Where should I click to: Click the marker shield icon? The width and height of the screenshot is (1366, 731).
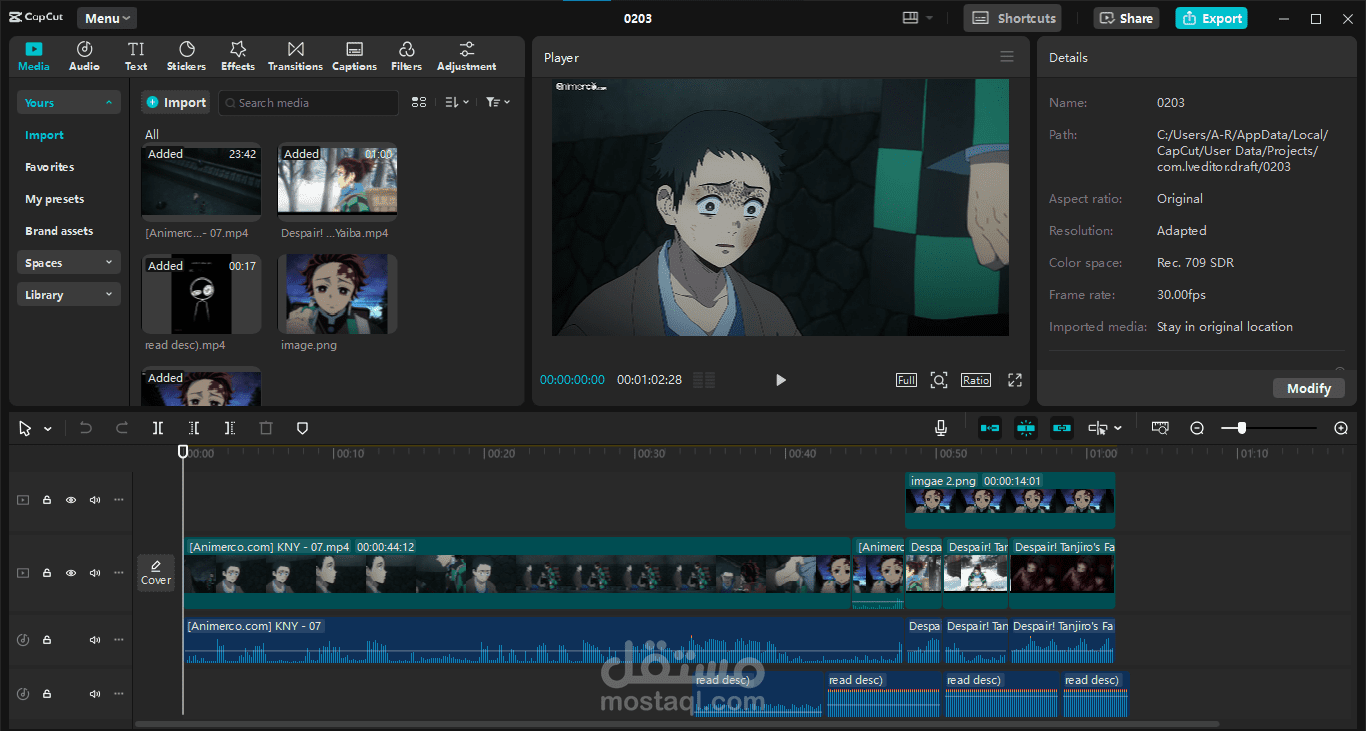[302, 428]
